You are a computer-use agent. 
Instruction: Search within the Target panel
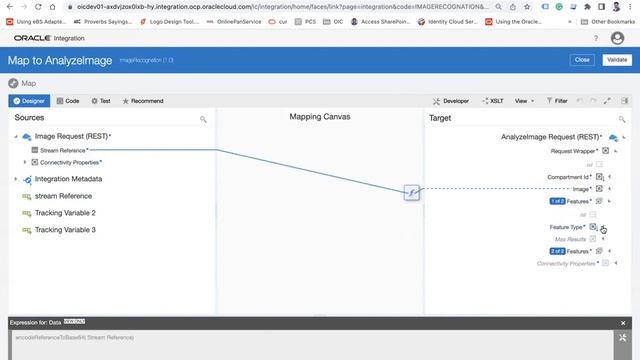pos(622,119)
